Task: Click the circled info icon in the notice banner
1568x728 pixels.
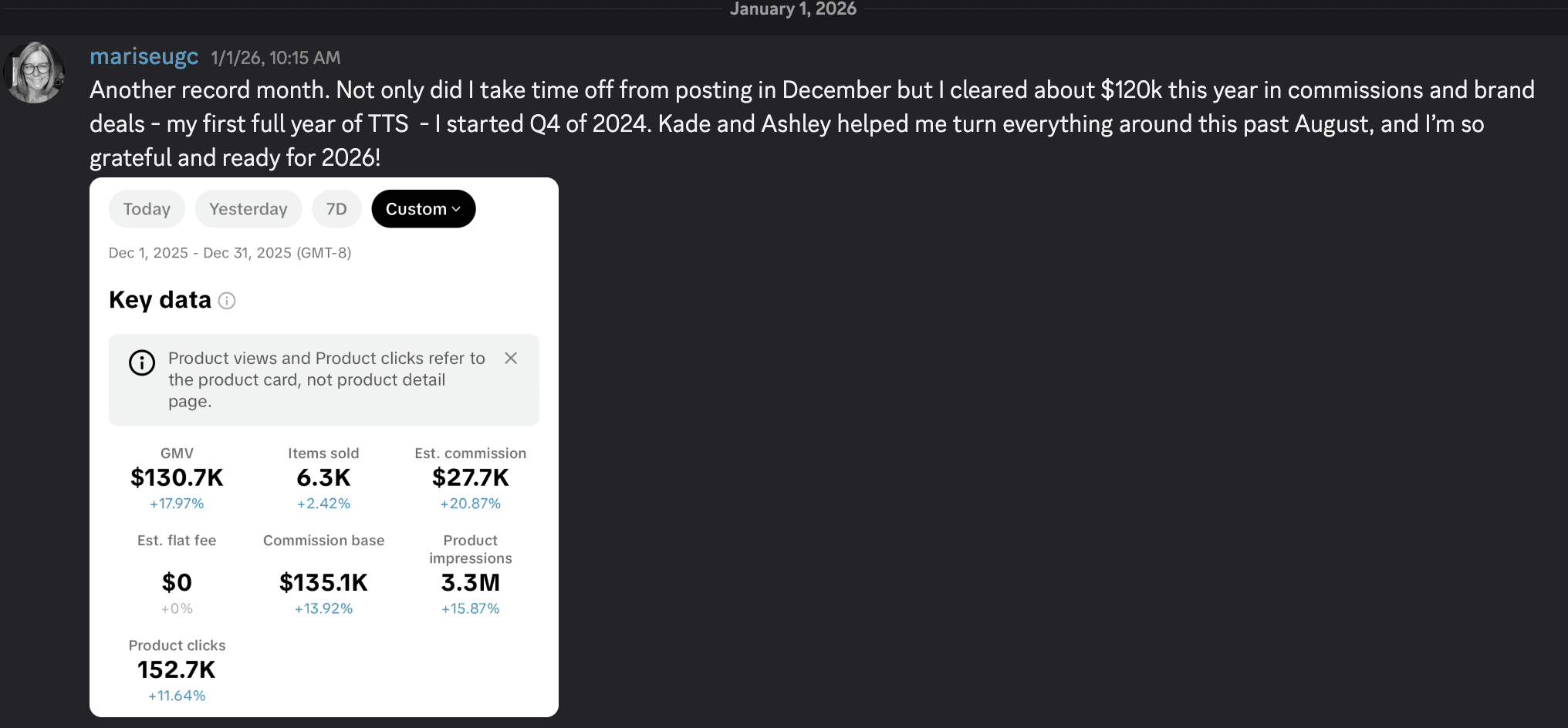Action: pos(142,362)
